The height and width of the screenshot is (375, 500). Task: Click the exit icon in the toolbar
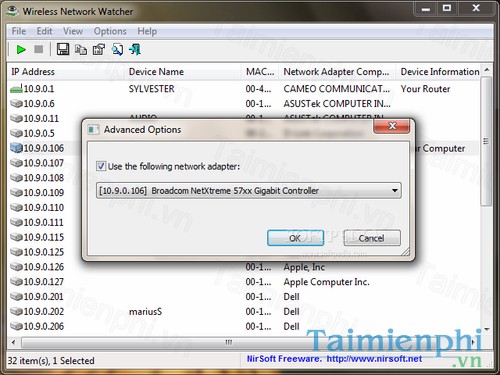coord(135,50)
